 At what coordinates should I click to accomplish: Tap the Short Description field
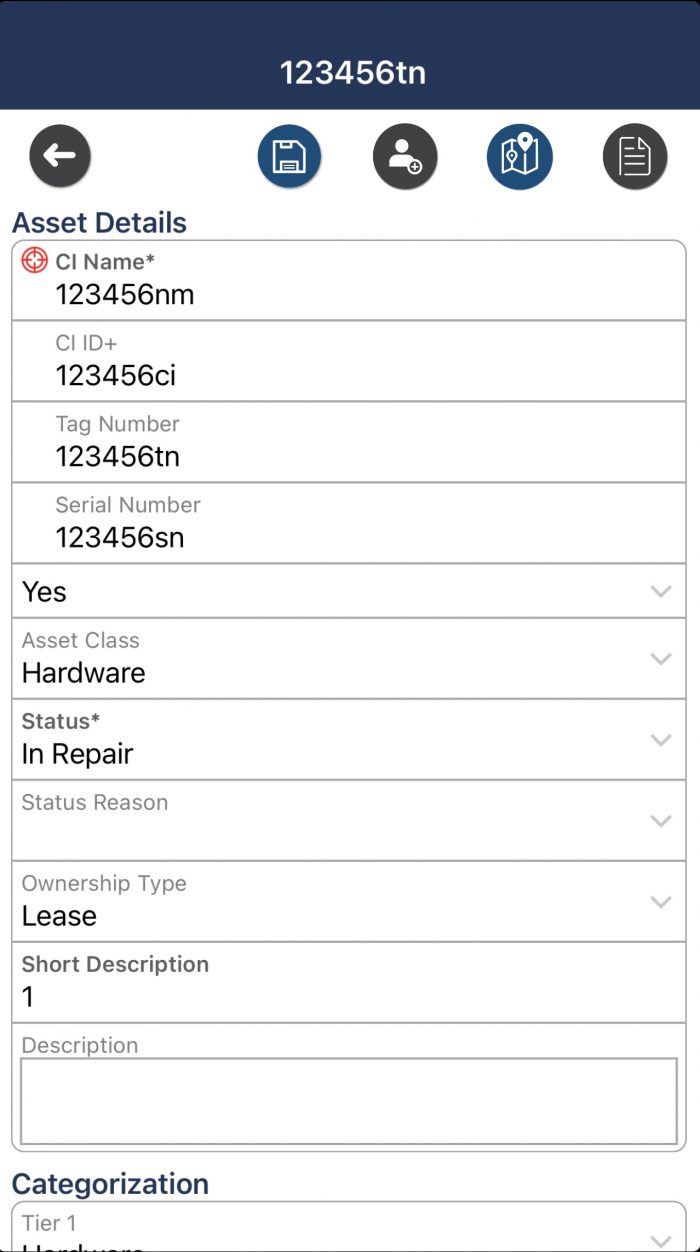350,996
